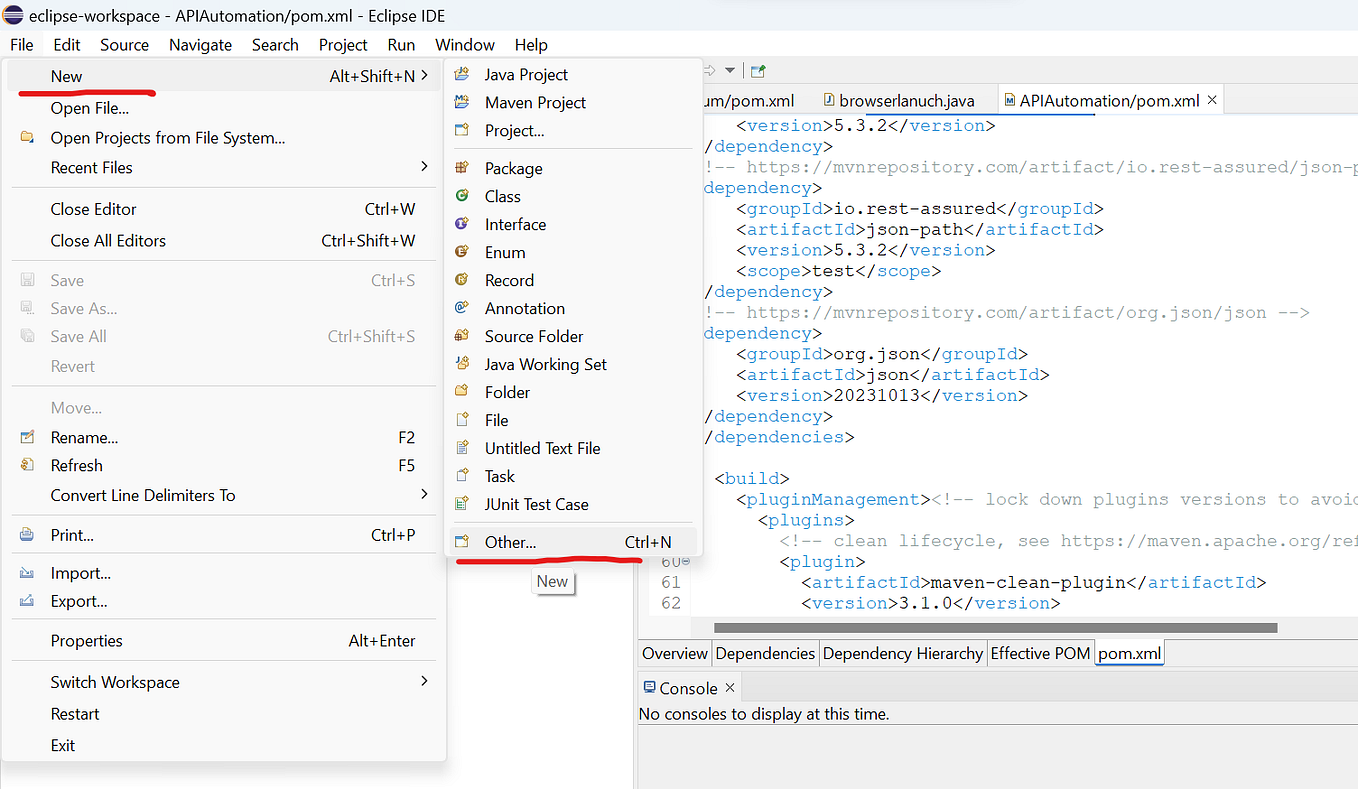Viewport: 1358px width, 789px height.
Task: Open the Navigate menu
Action: click(x=200, y=45)
